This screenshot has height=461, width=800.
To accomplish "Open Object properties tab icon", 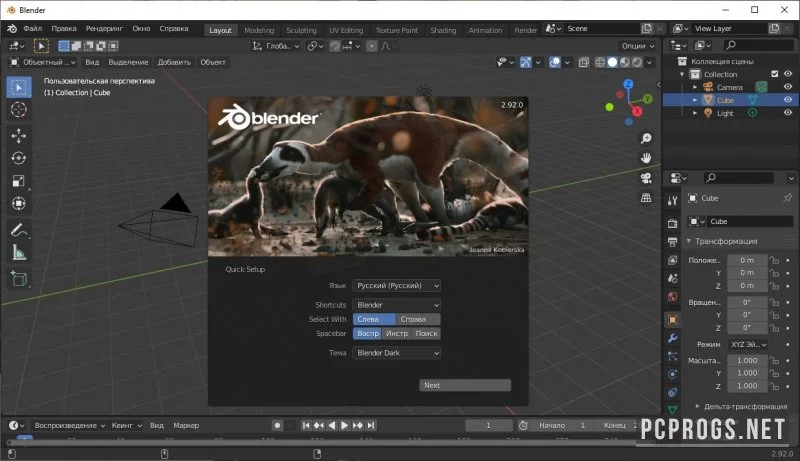I will pyautogui.click(x=672, y=320).
